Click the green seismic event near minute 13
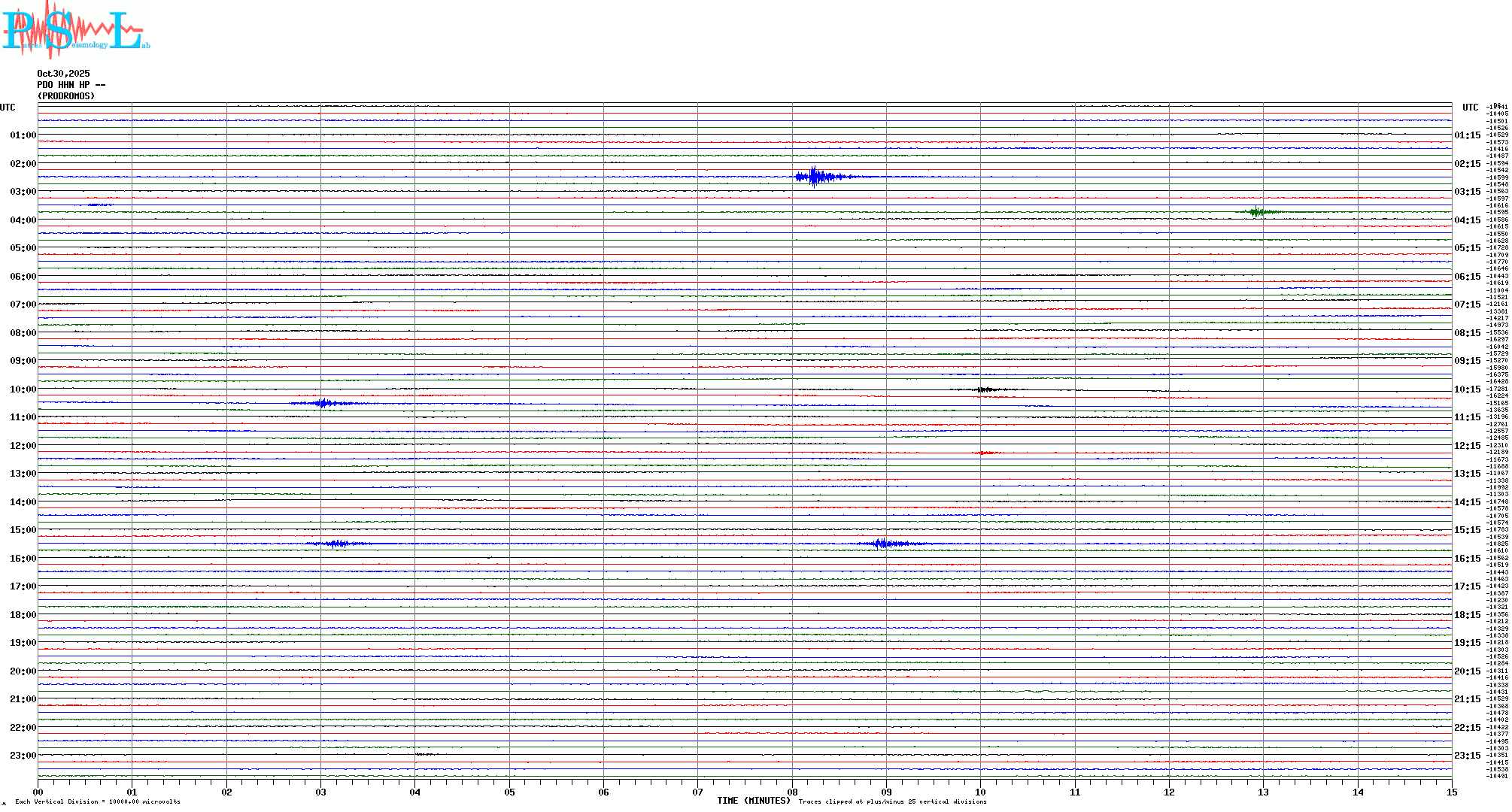 point(1257,213)
